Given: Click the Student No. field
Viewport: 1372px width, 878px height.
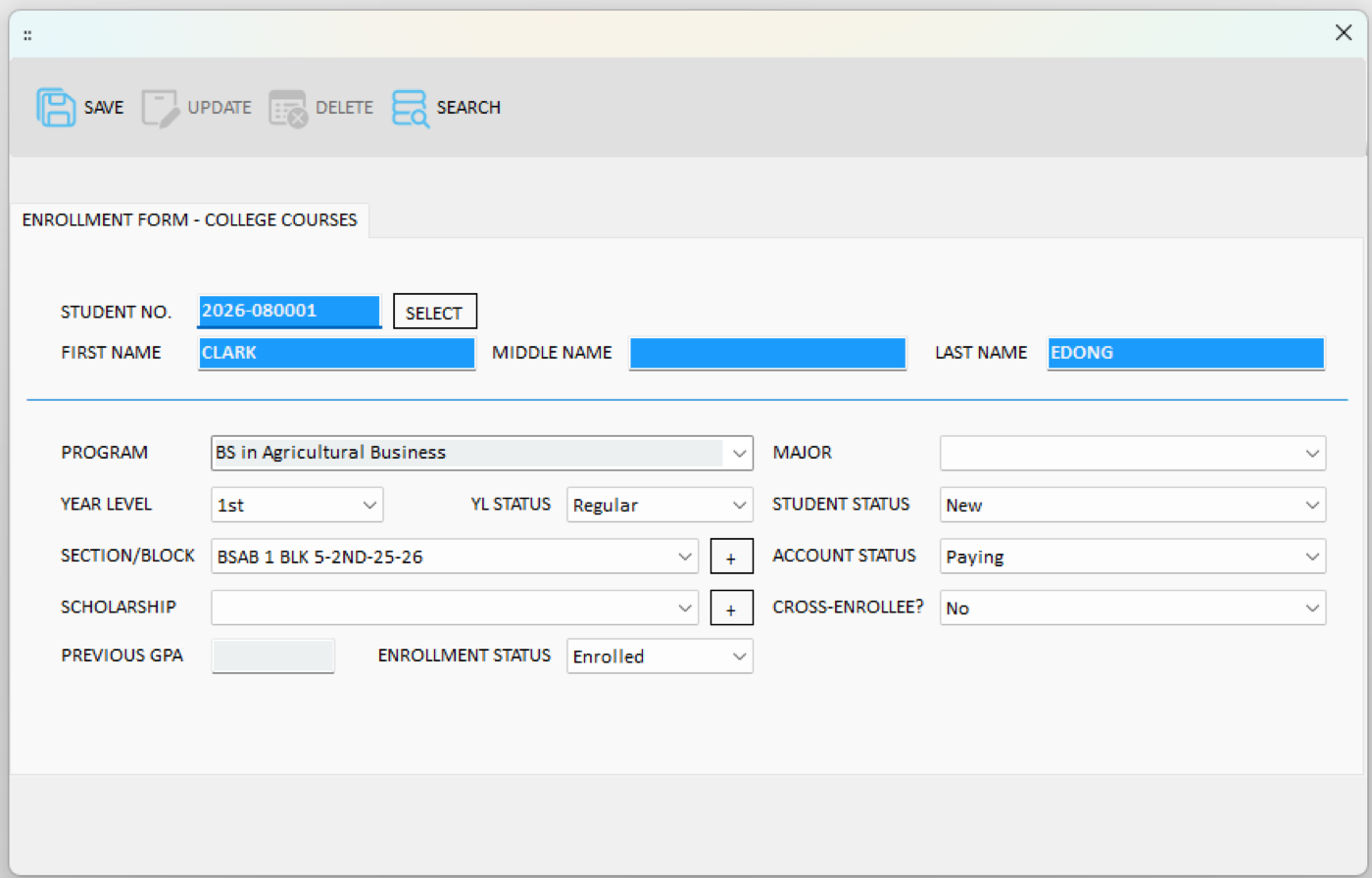Looking at the screenshot, I should pyautogui.click(x=289, y=312).
